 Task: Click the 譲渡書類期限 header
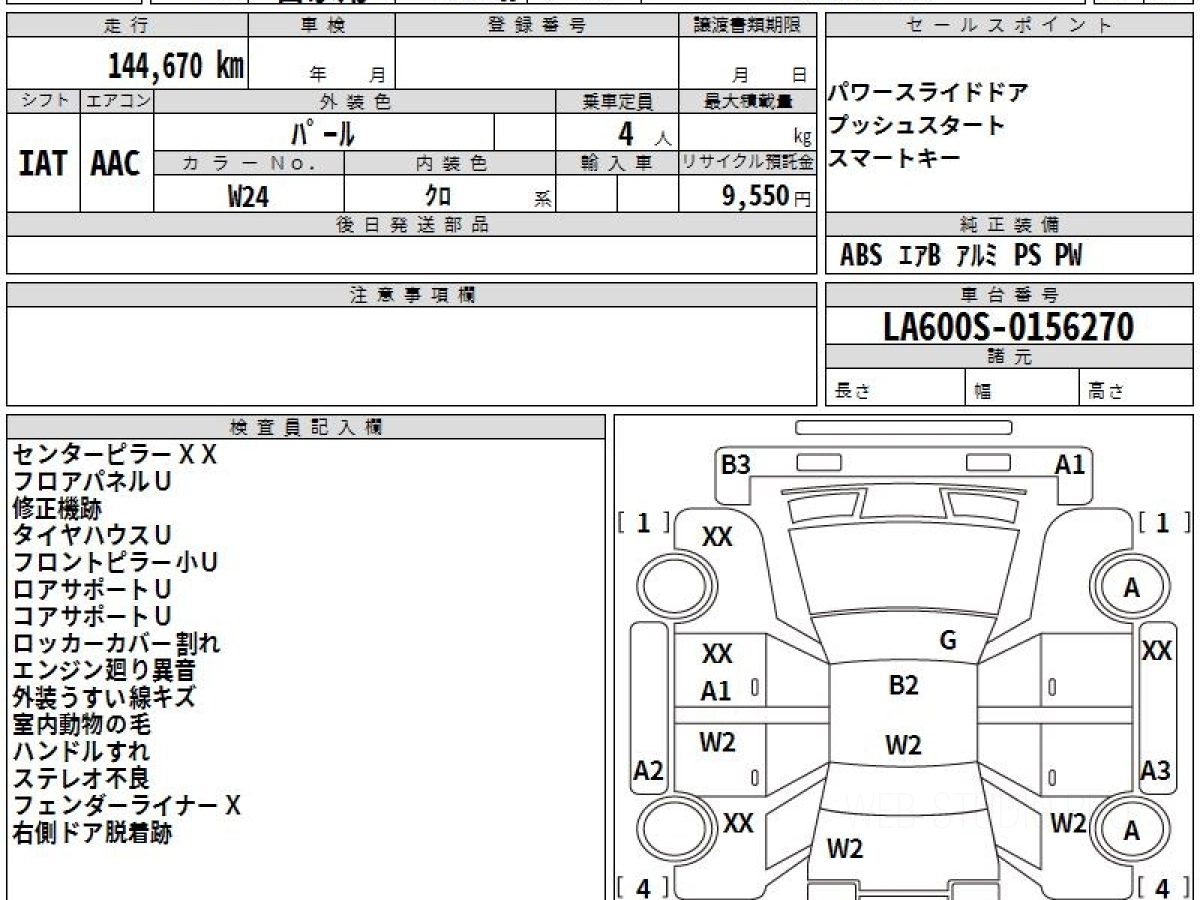tap(747, 26)
